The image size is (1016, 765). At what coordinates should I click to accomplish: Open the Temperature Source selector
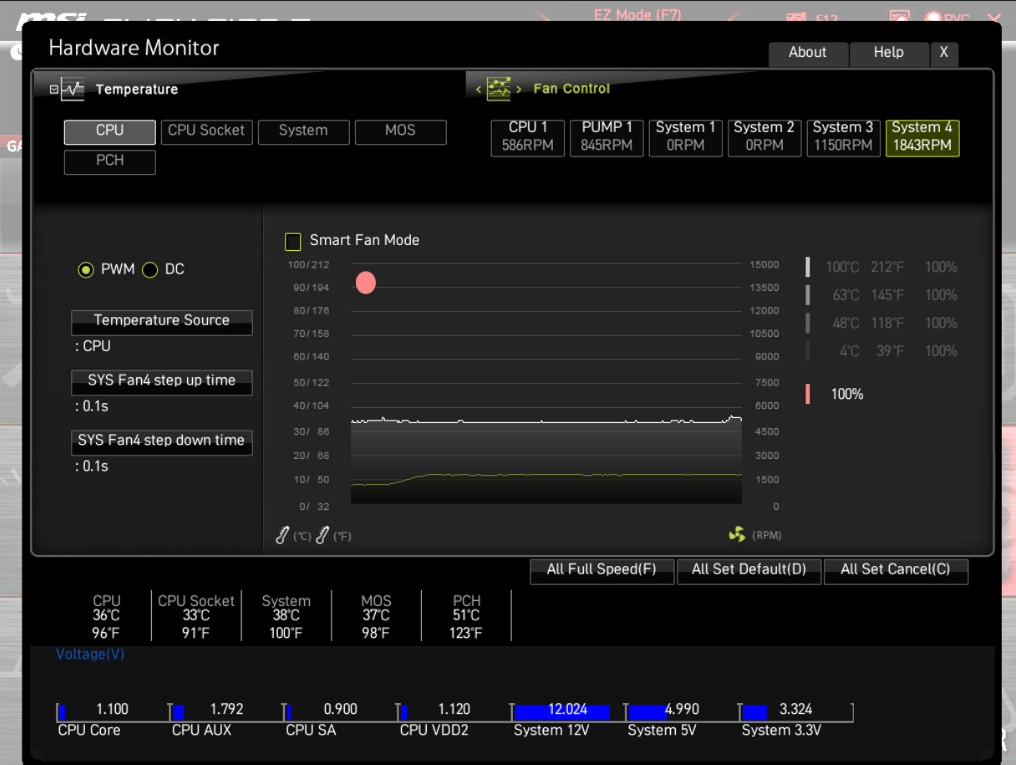pos(161,321)
